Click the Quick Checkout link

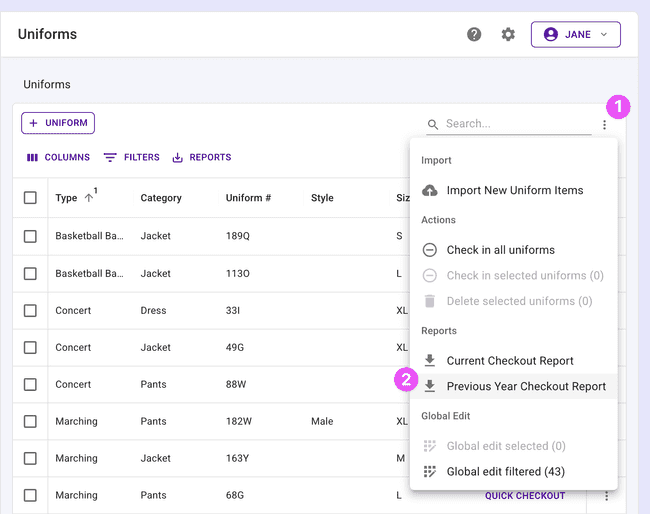click(525, 496)
